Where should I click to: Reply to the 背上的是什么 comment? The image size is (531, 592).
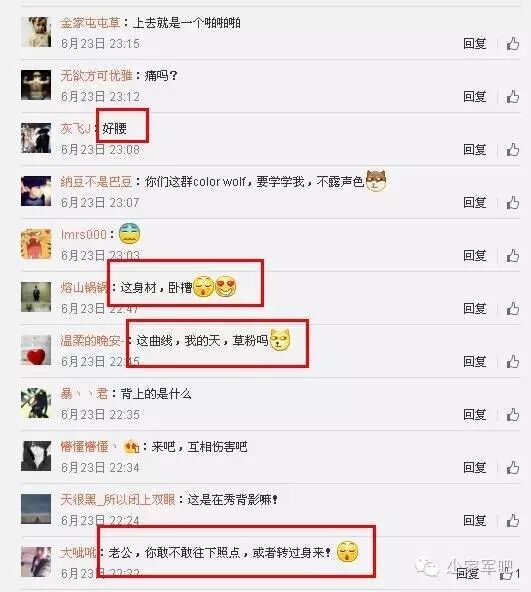point(474,415)
